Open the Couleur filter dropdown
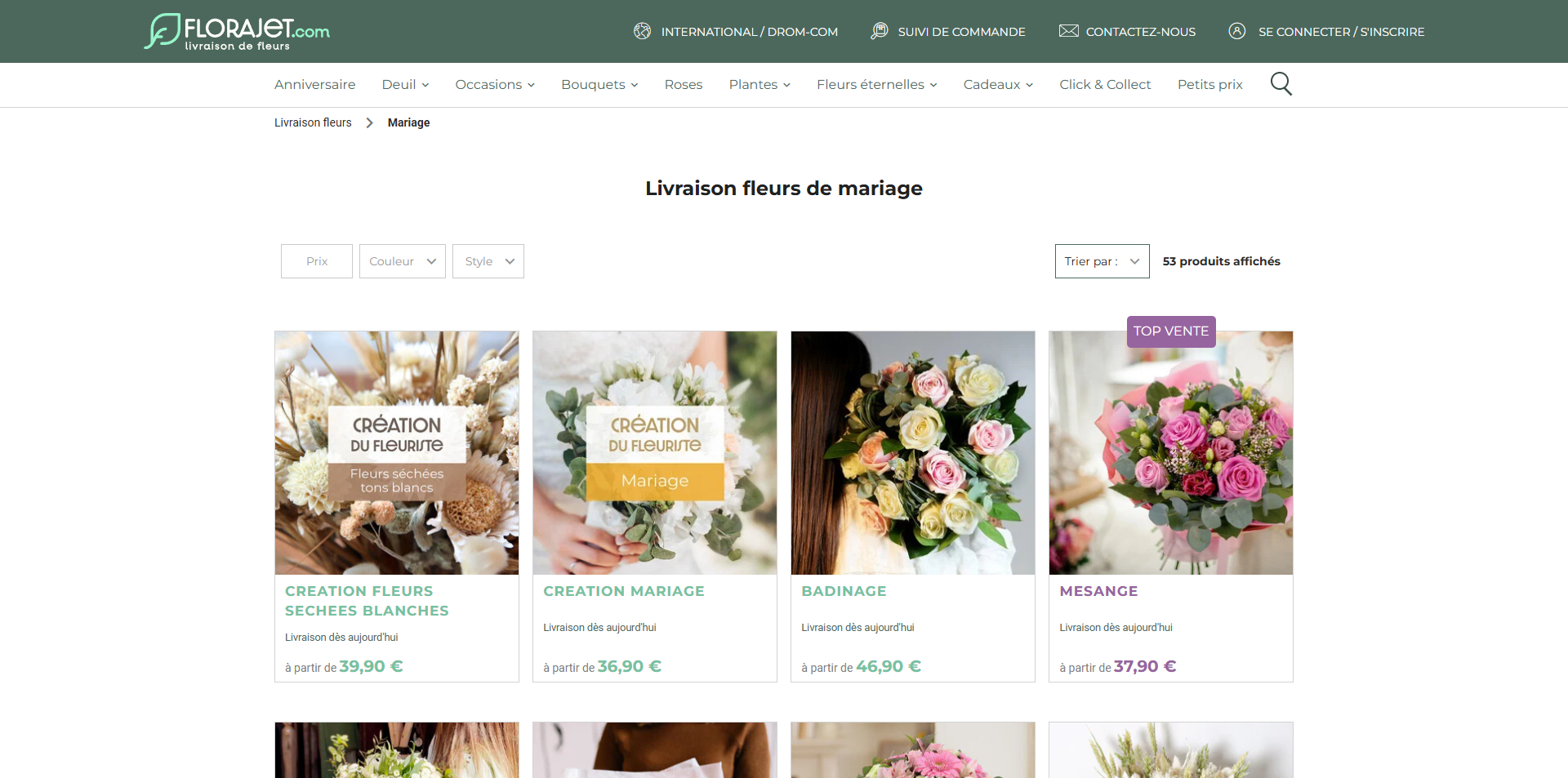 pyautogui.click(x=403, y=261)
